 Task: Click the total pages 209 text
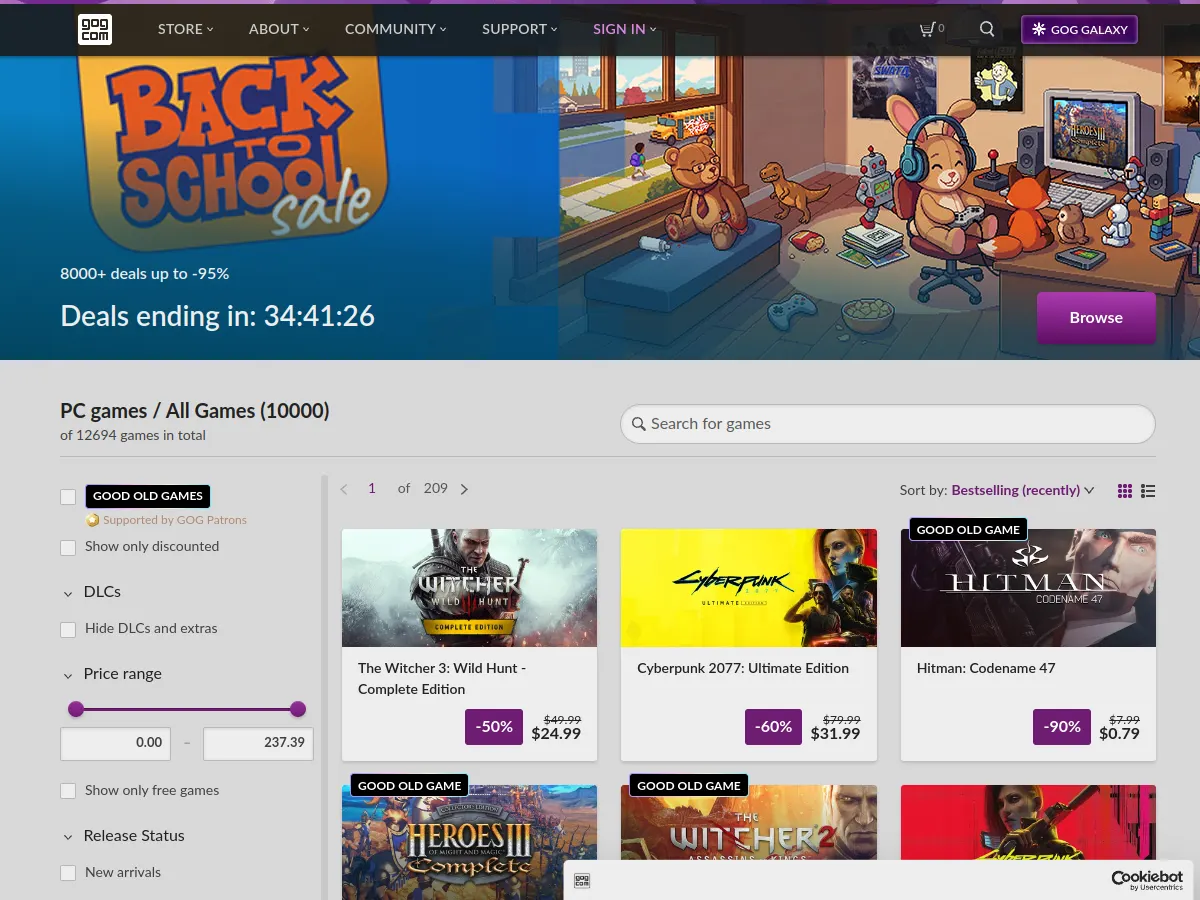coord(435,489)
